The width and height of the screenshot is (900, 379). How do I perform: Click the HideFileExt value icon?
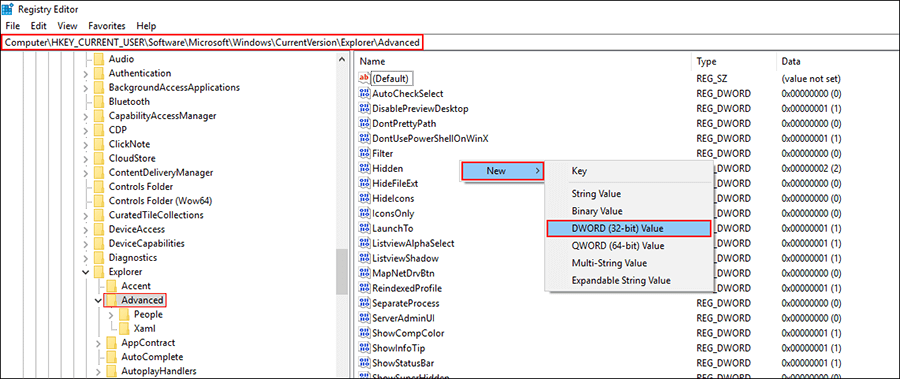point(364,183)
